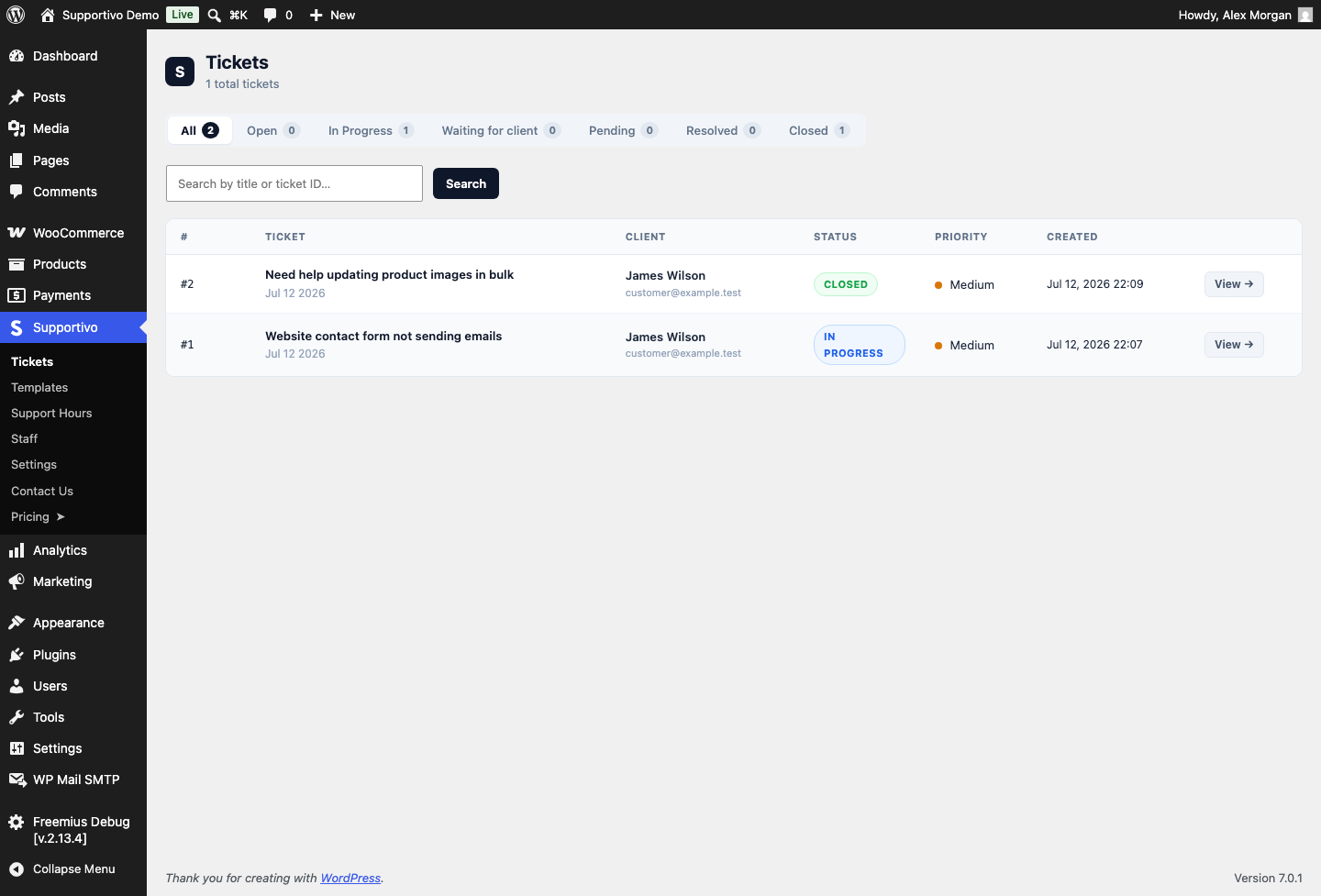Click the '#2' ticket number cell

(187, 284)
